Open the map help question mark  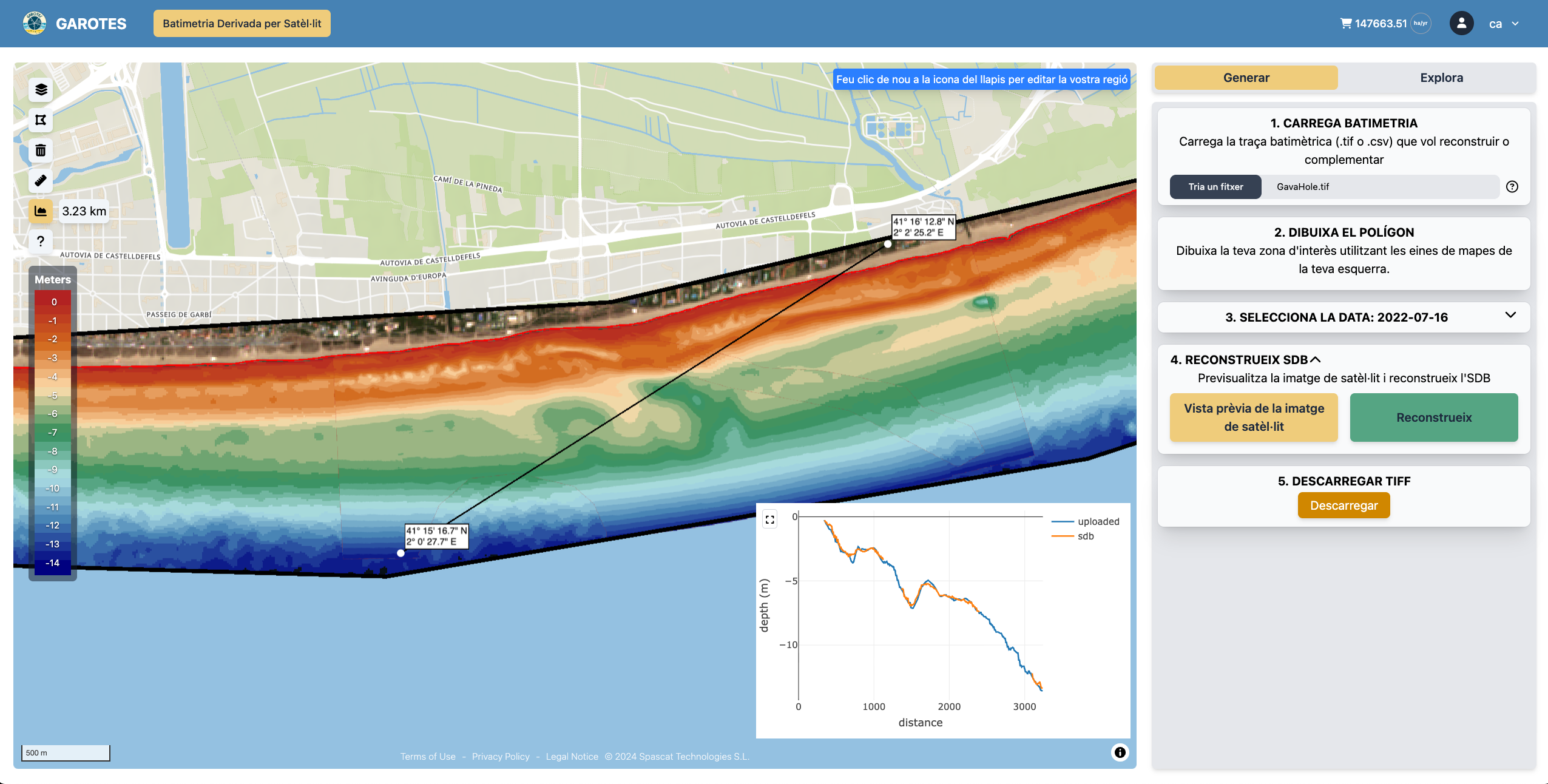point(41,242)
